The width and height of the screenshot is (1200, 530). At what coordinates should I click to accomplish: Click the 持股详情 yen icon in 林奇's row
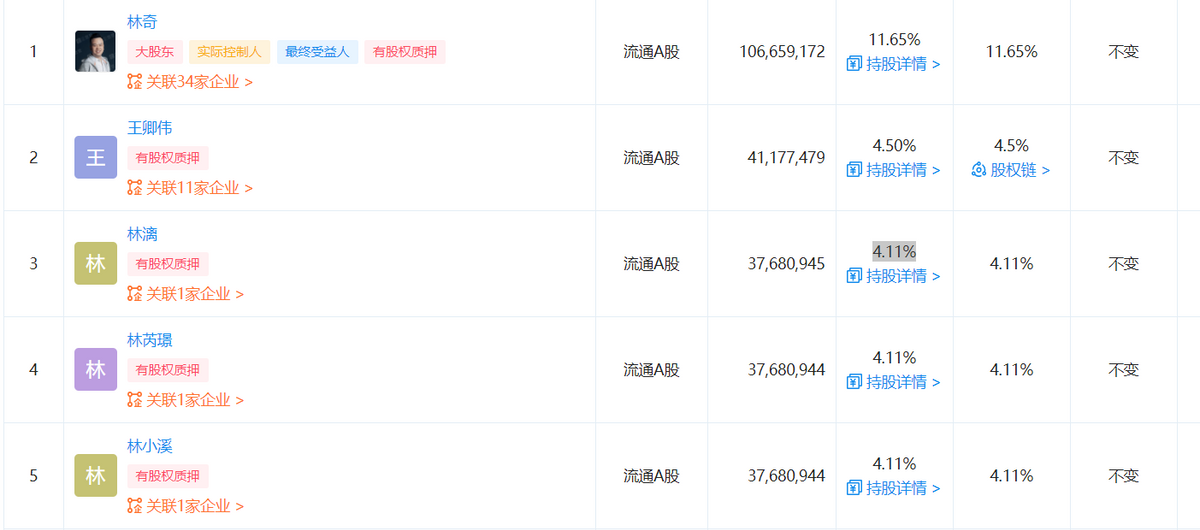tap(854, 64)
